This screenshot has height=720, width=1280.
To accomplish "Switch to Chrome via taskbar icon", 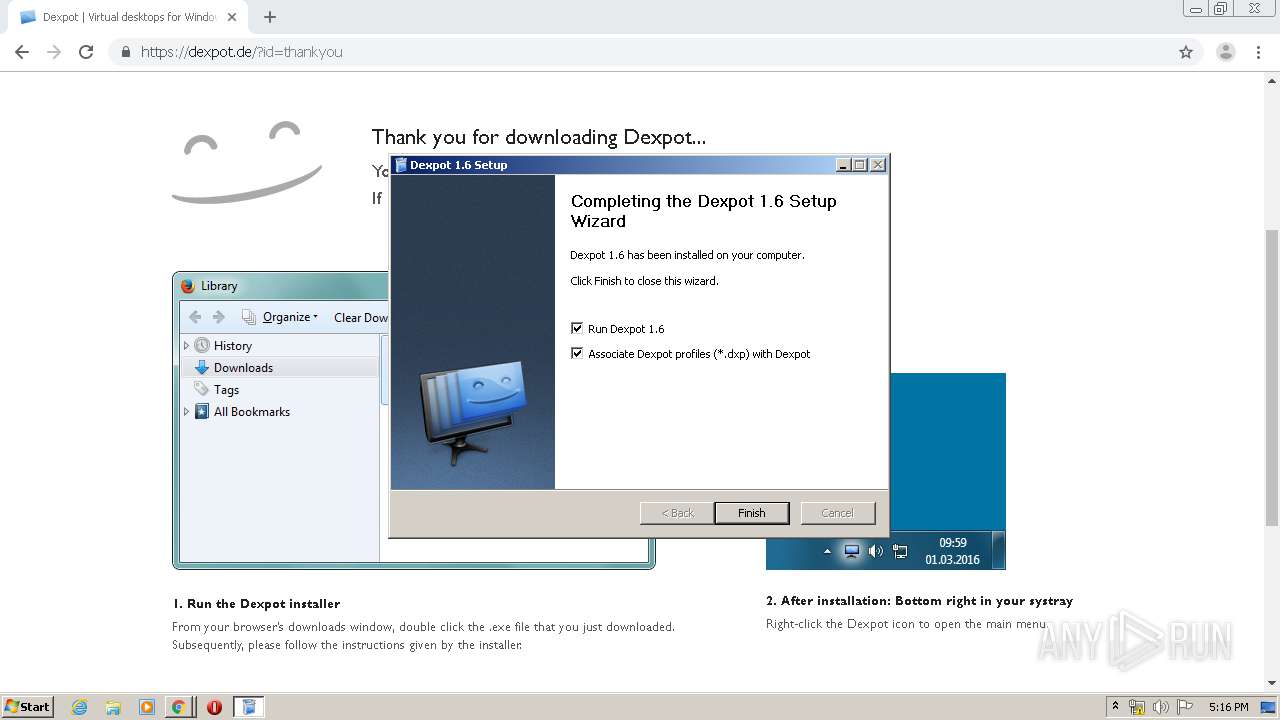I will coord(179,707).
